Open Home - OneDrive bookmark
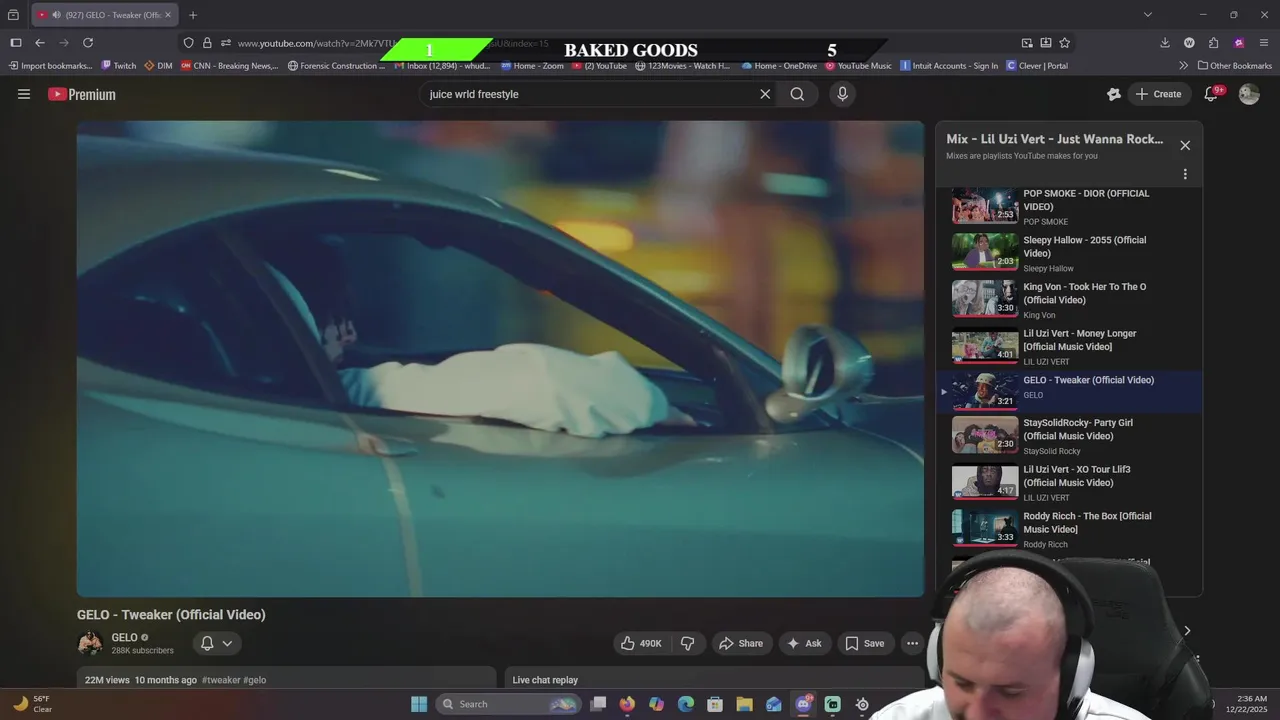This screenshot has width=1280, height=720. 779,66
